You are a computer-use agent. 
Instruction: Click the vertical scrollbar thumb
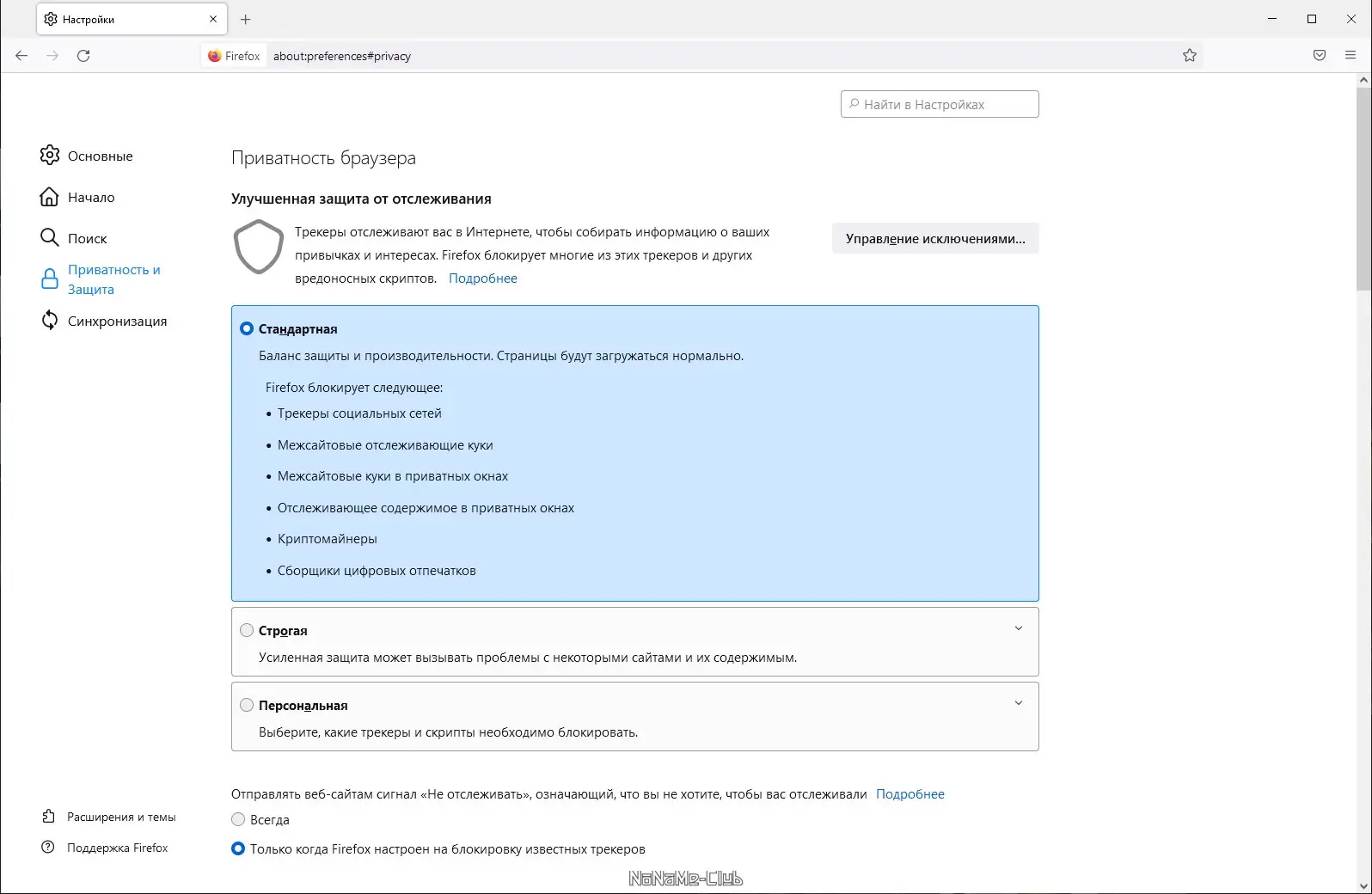tap(1363, 189)
